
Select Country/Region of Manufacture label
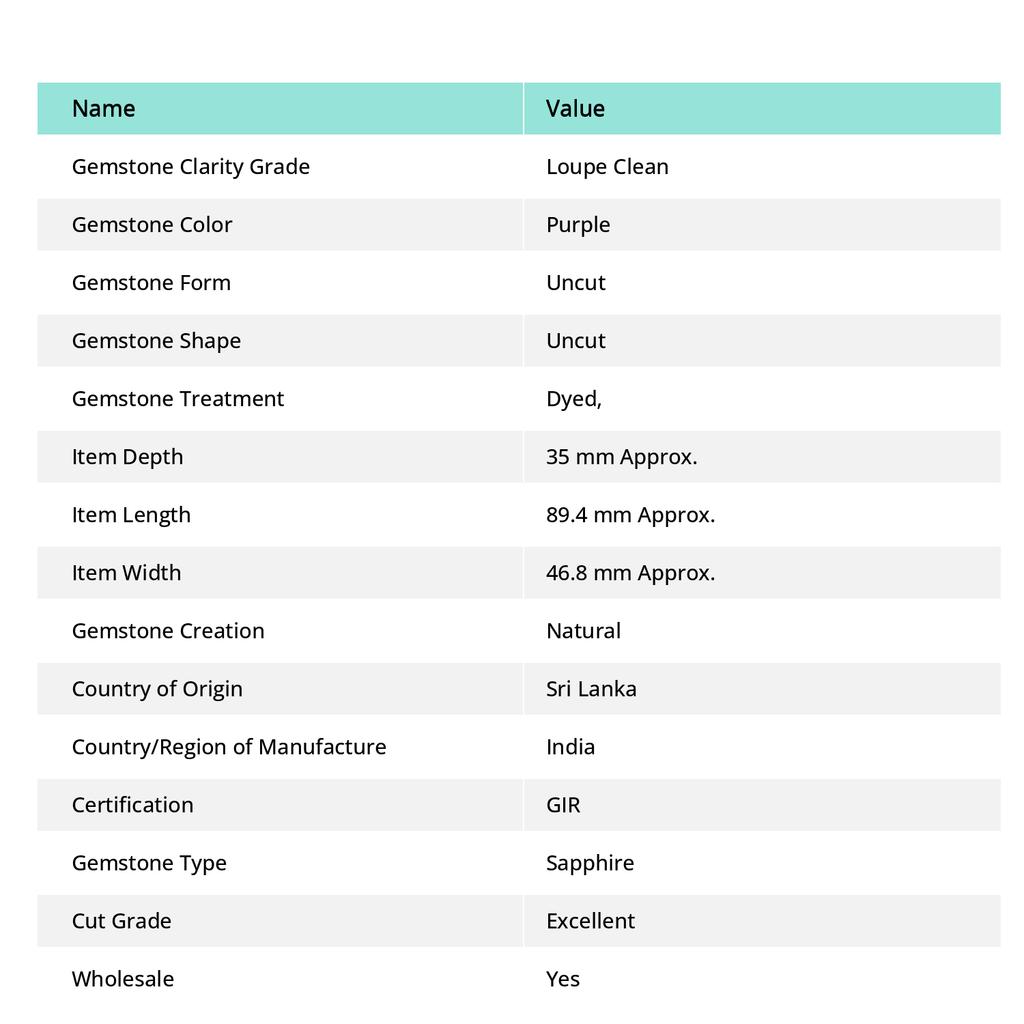point(229,747)
